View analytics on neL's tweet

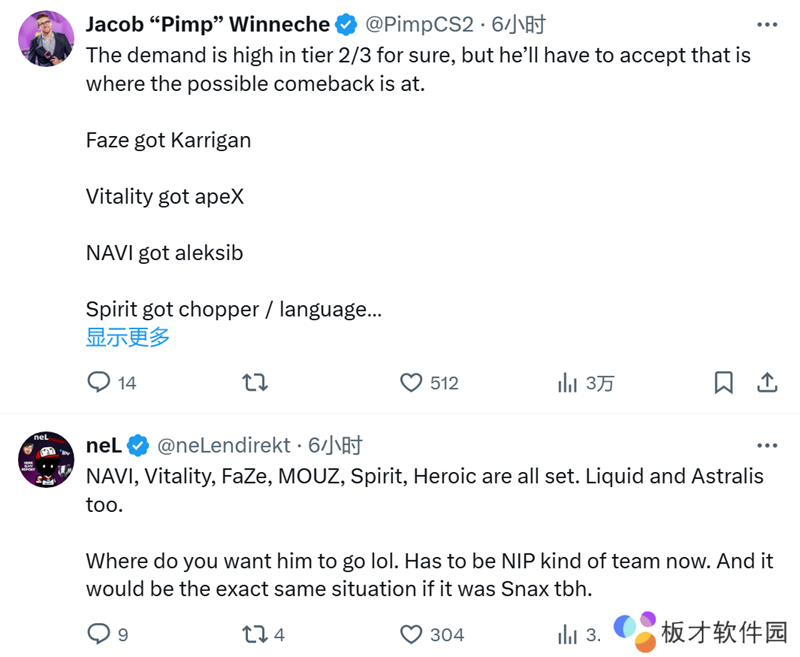pyautogui.click(x=568, y=634)
